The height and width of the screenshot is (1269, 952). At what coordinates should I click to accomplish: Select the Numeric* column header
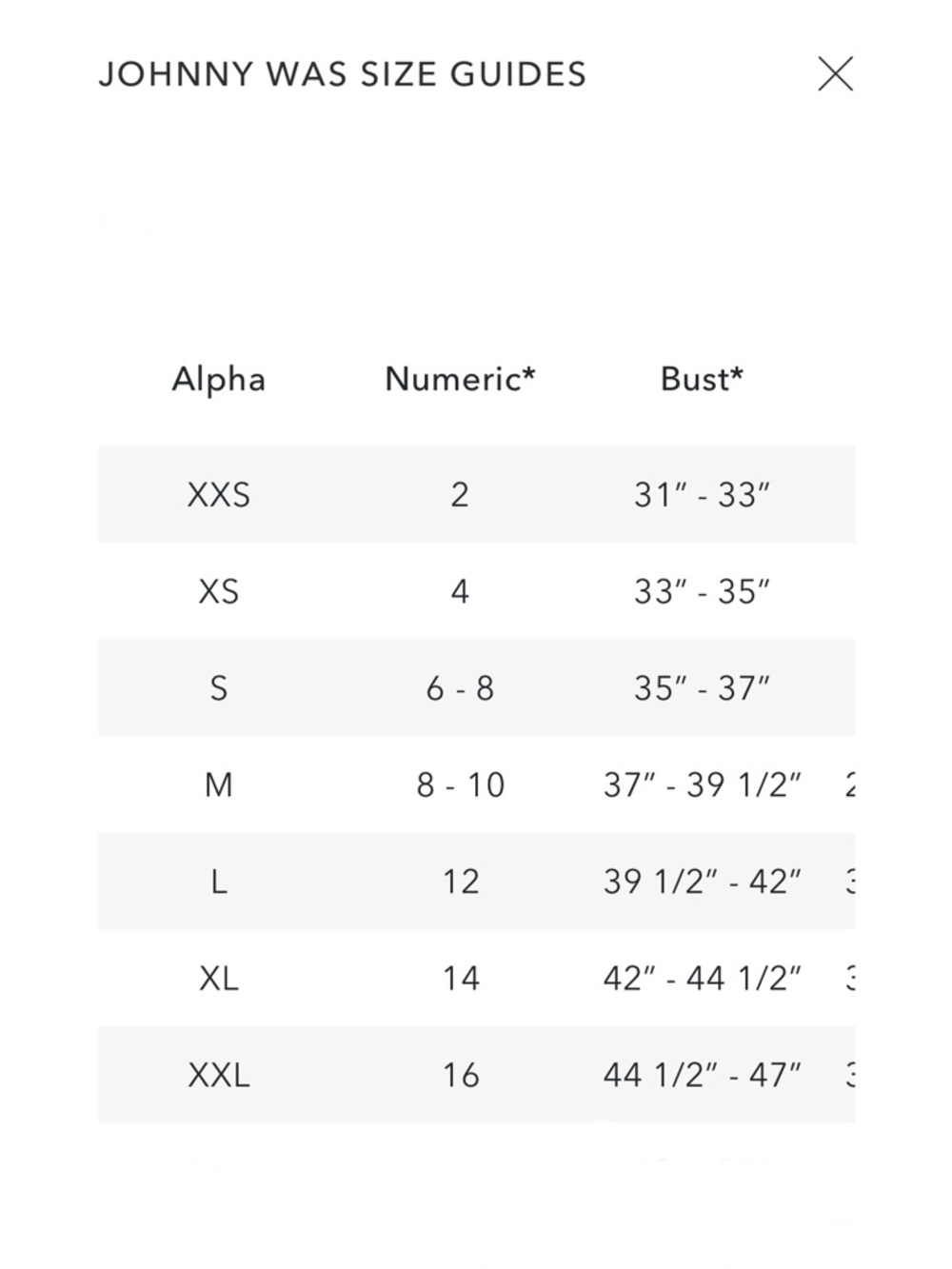(460, 379)
